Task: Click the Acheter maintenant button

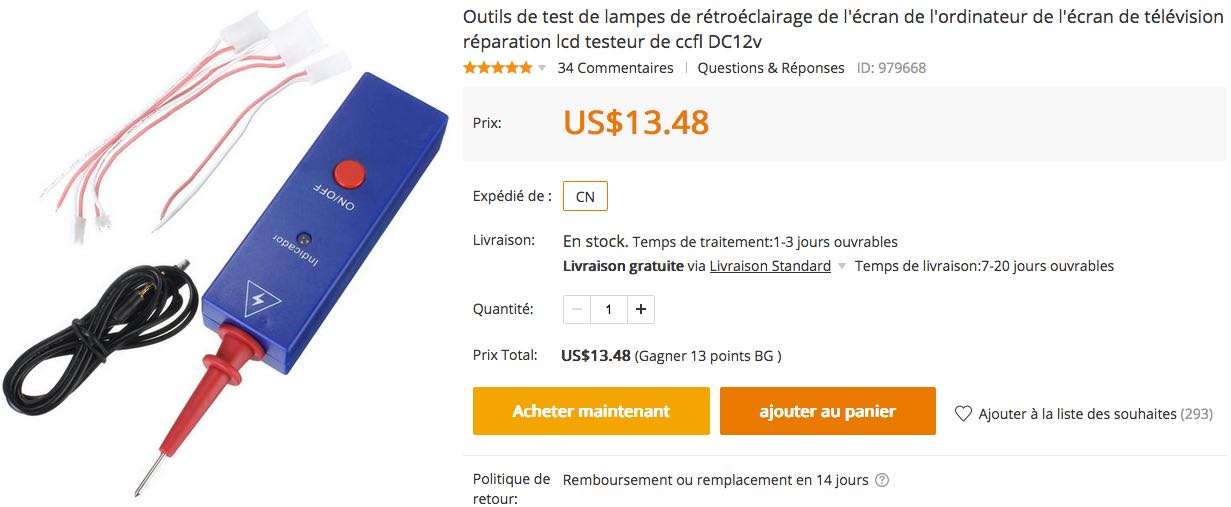Action: point(591,411)
